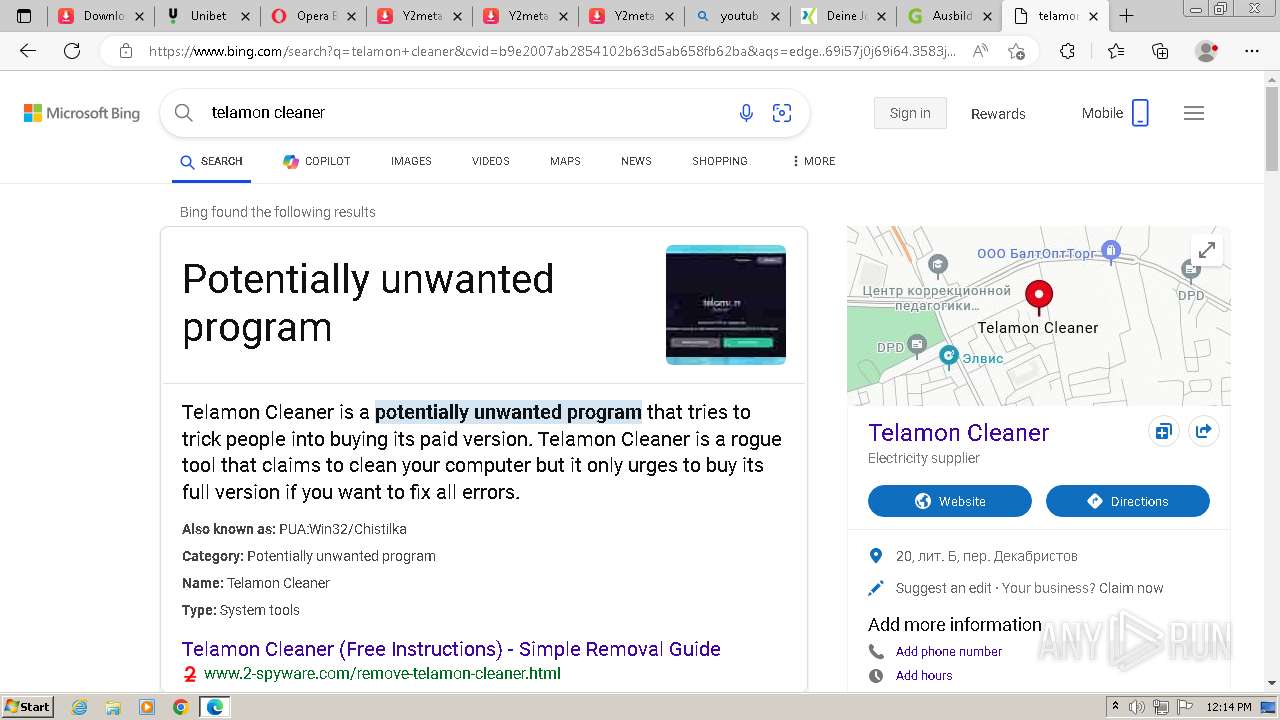Switch to COPILOT tab
Viewport: 1280px width, 720px height.
click(x=316, y=161)
